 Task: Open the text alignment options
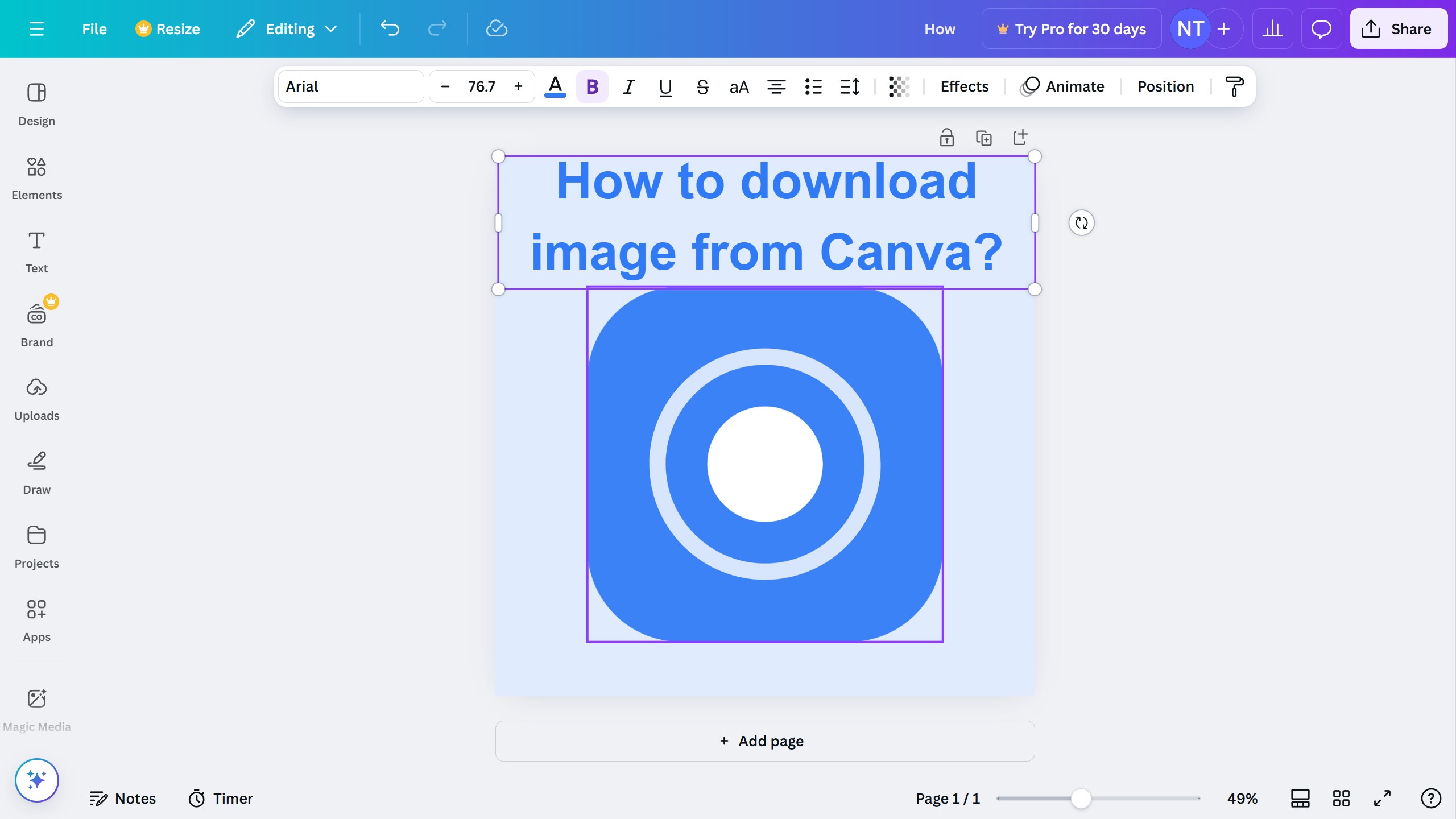pyautogui.click(x=776, y=86)
